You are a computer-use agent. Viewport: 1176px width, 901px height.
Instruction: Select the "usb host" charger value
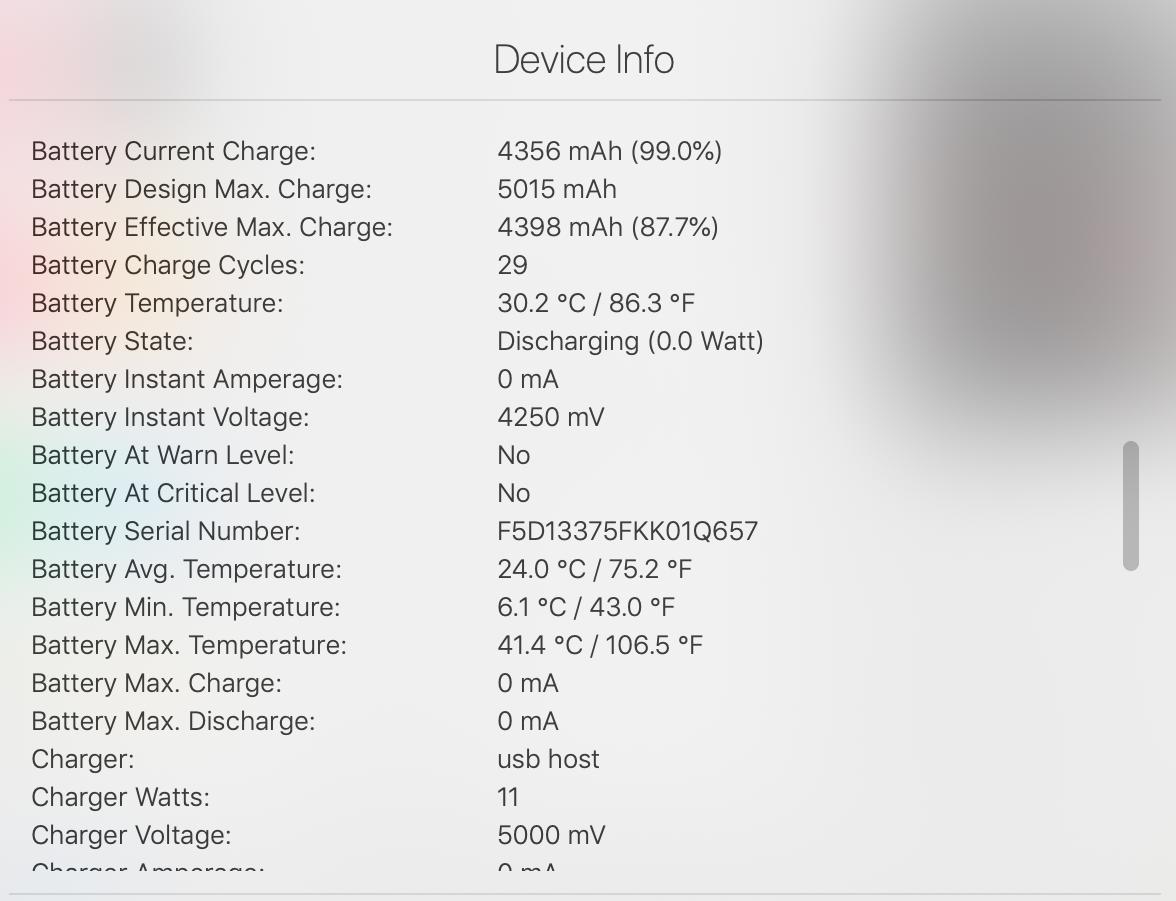tap(548, 759)
